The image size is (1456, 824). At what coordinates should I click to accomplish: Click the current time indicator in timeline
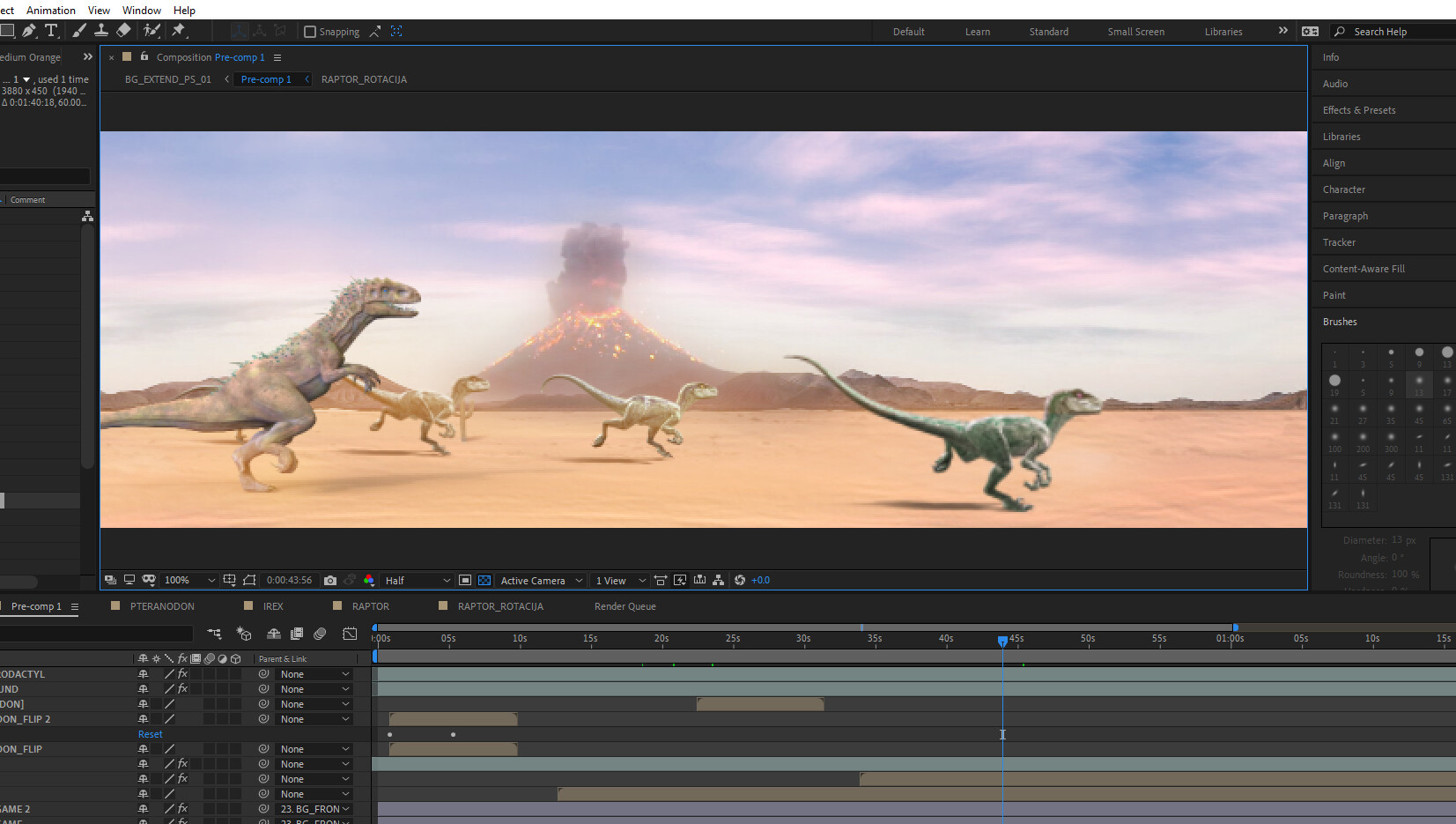[1002, 641]
